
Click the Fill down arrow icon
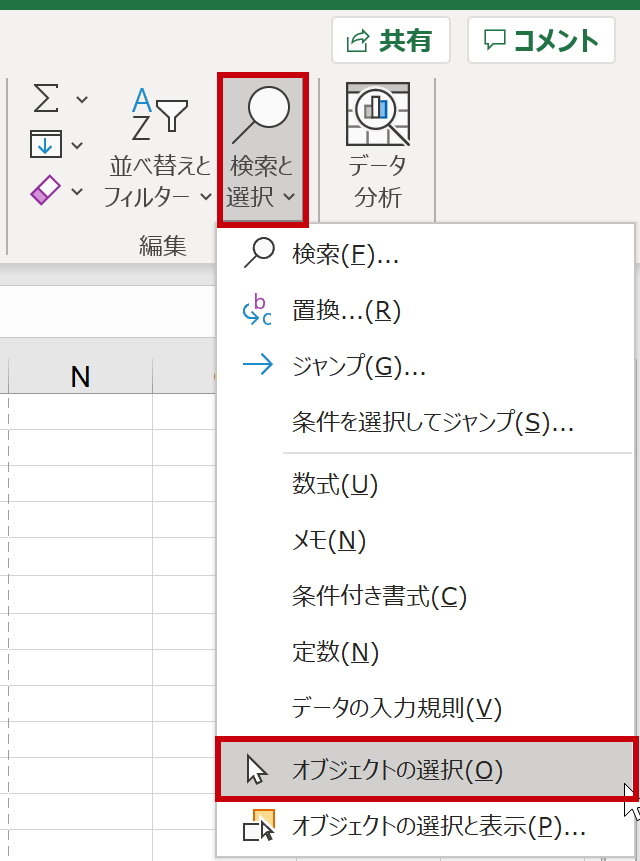pyautogui.click(x=46, y=145)
